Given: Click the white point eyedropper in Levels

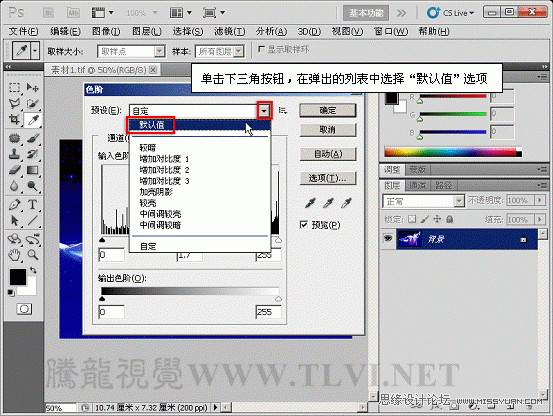Looking at the screenshot, I should (346, 203).
